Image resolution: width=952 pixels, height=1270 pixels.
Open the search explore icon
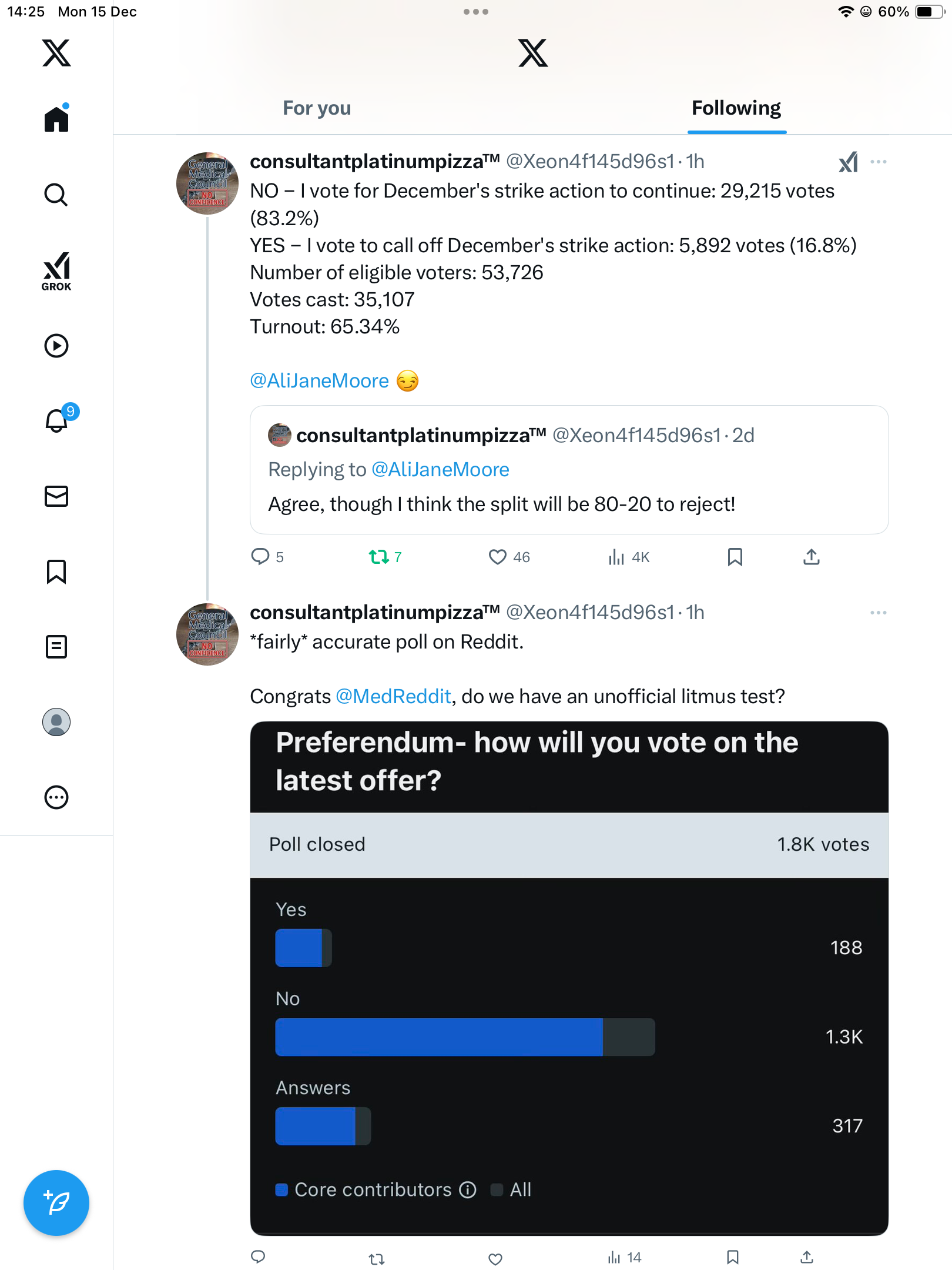tap(56, 195)
